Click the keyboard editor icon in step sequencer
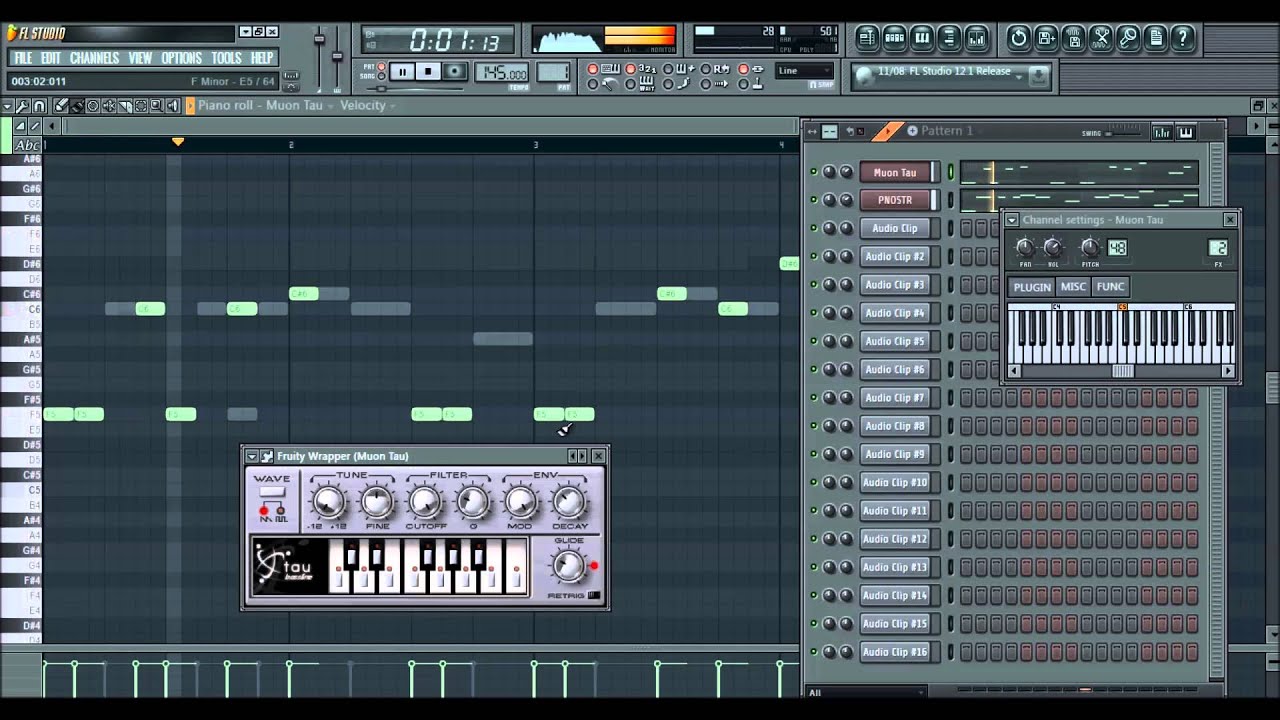Screen dimensions: 1280x720 [x=1186, y=132]
